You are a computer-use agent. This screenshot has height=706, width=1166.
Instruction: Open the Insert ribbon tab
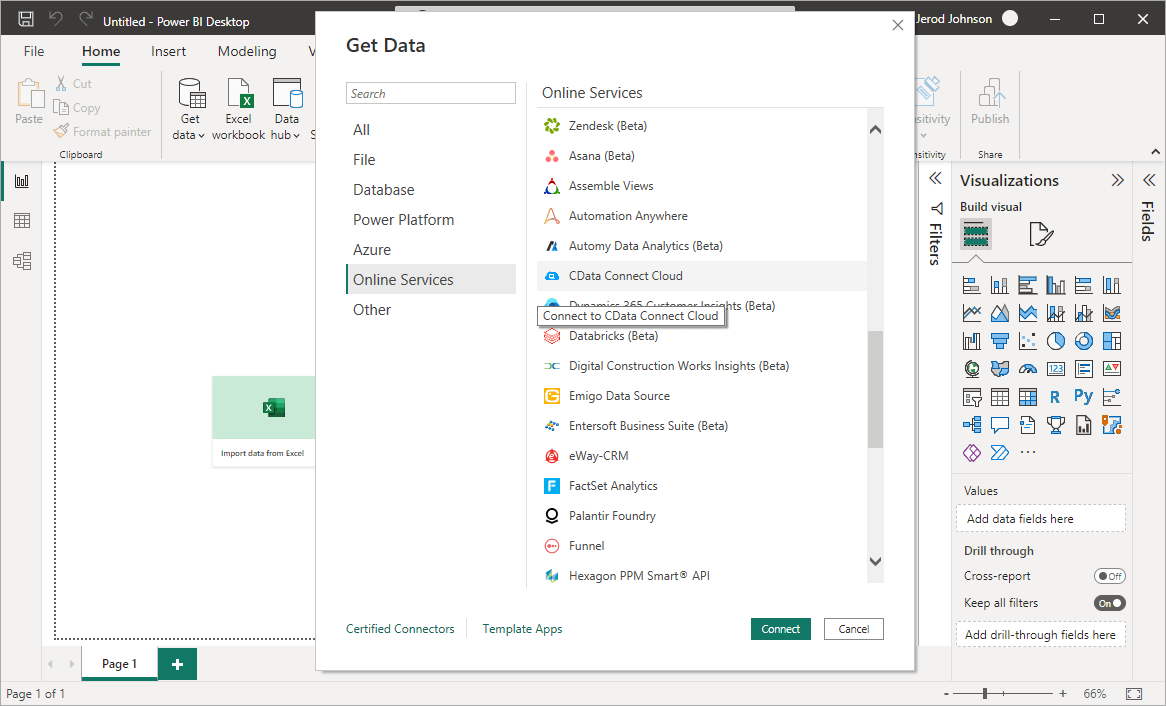pyautogui.click(x=168, y=51)
